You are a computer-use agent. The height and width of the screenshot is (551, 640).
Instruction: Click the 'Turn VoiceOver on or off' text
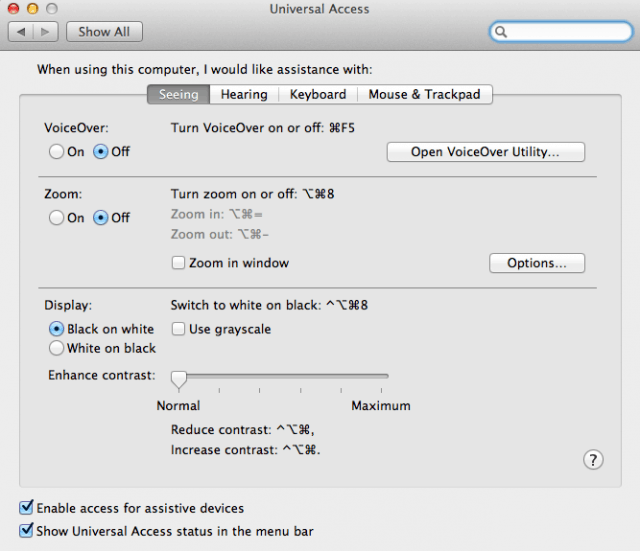(x=263, y=128)
